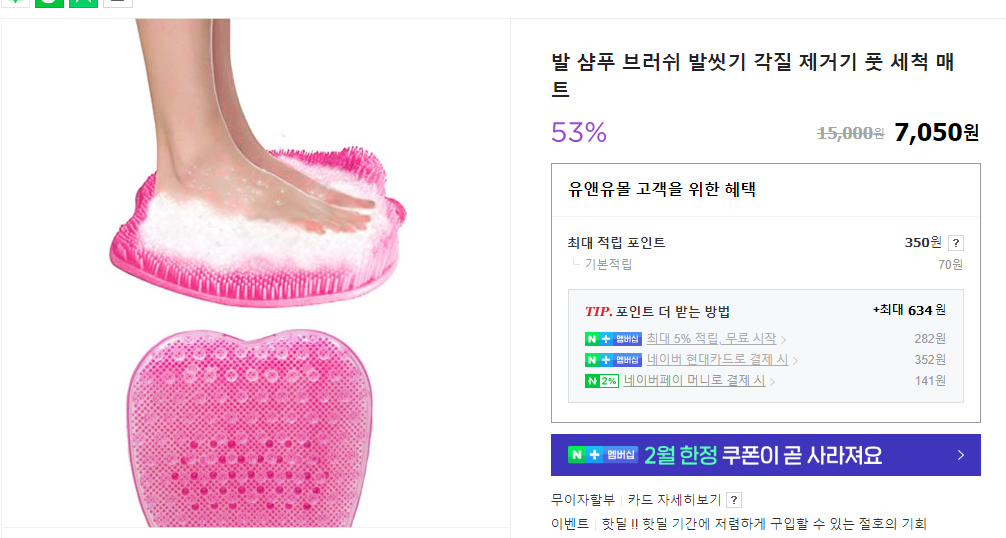1006x538 pixels.
Task: Click the N+ 멤버십 badge before 최대 5% 적립
Action: click(613, 339)
